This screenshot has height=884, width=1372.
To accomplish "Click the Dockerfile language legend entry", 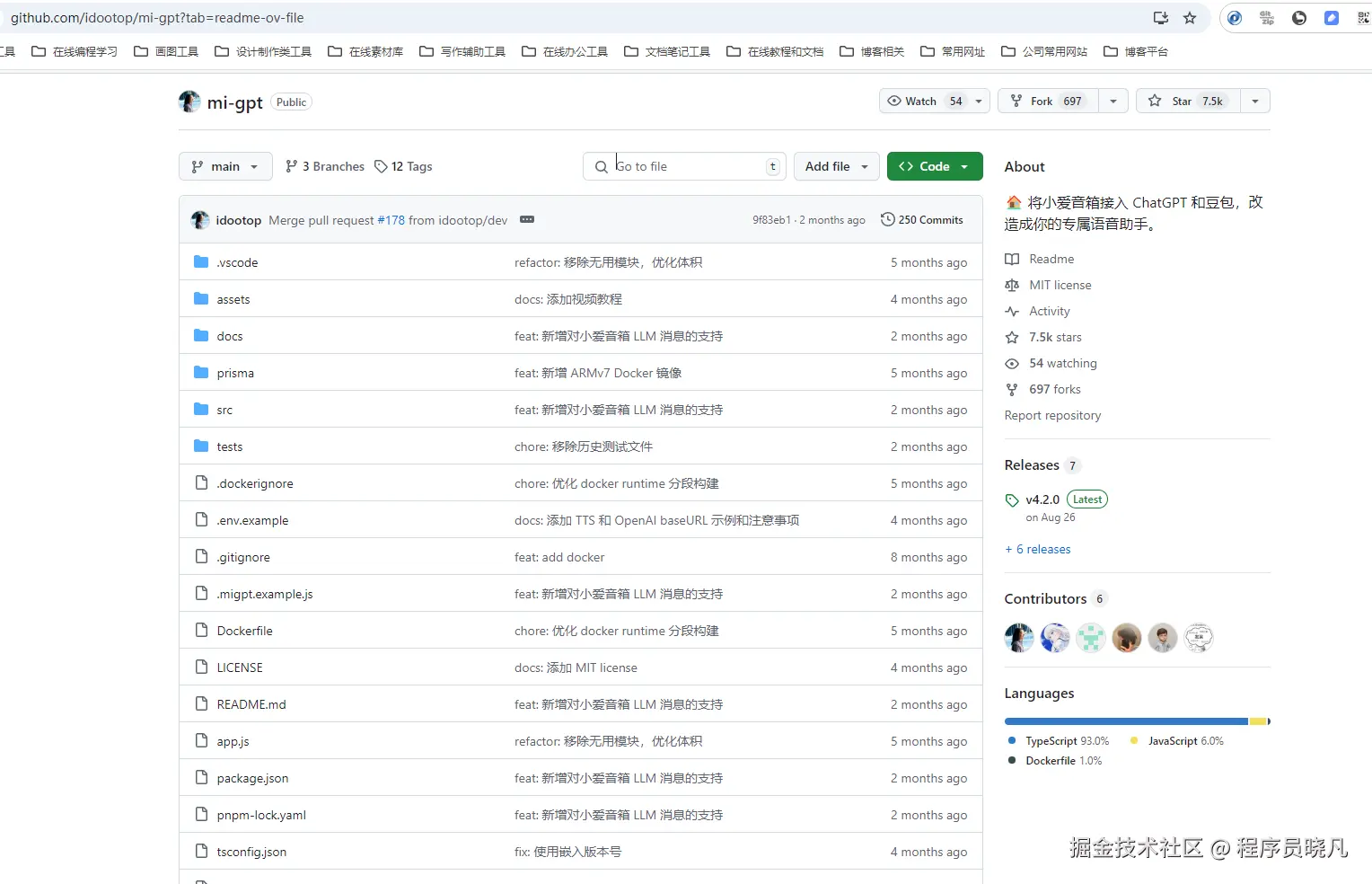I will pos(1055,760).
